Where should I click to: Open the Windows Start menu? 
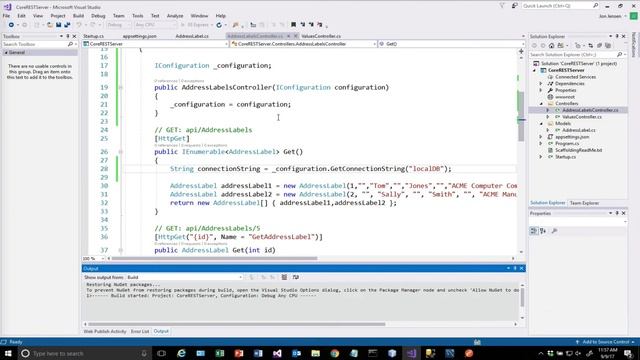pyautogui.click(x=8, y=353)
